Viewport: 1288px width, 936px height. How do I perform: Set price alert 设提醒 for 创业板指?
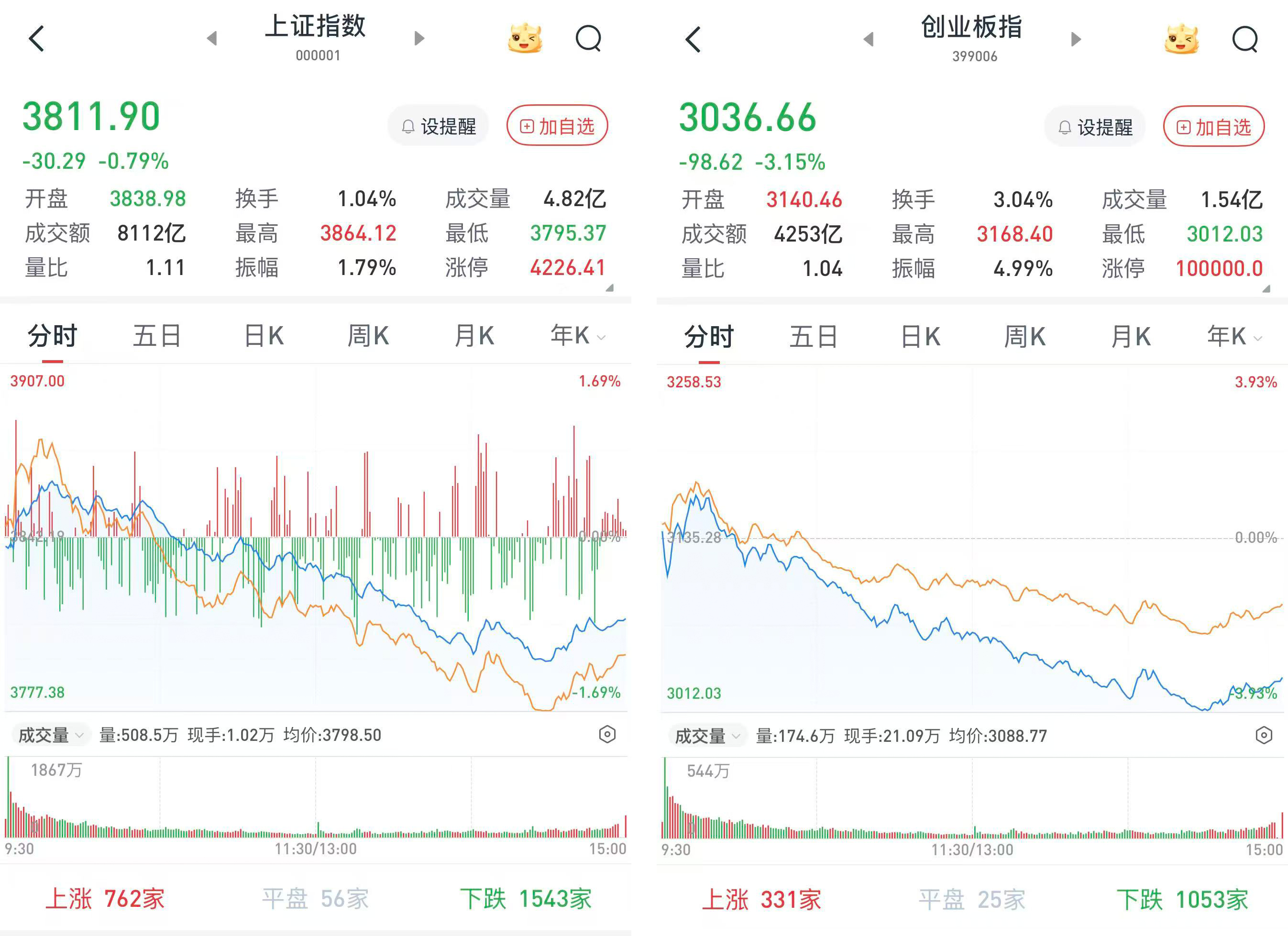(1094, 127)
